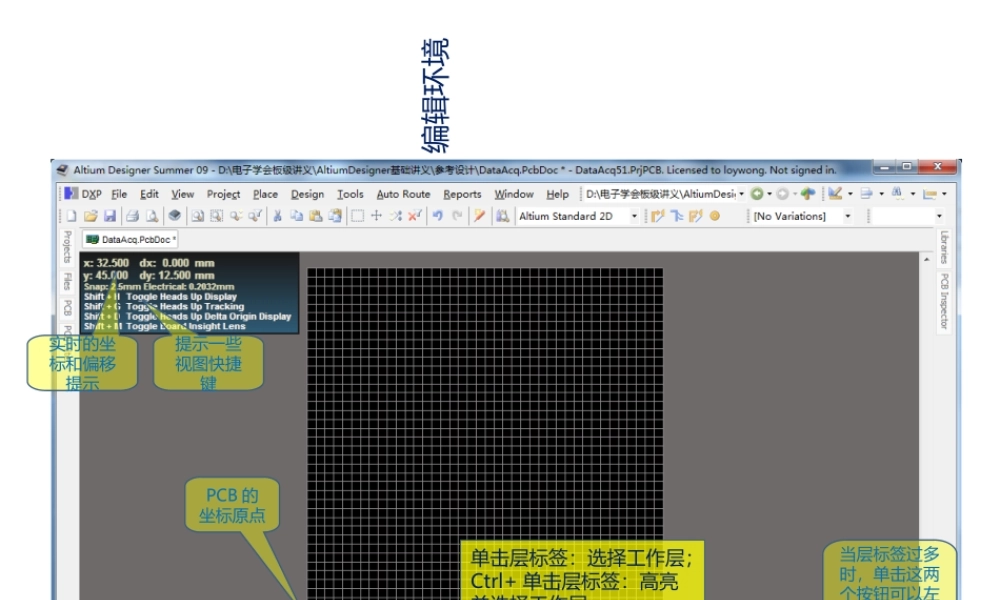The height and width of the screenshot is (600, 1000).
Task: Open the Tools menu
Action: pyautogui.click(x=350, y=194)
